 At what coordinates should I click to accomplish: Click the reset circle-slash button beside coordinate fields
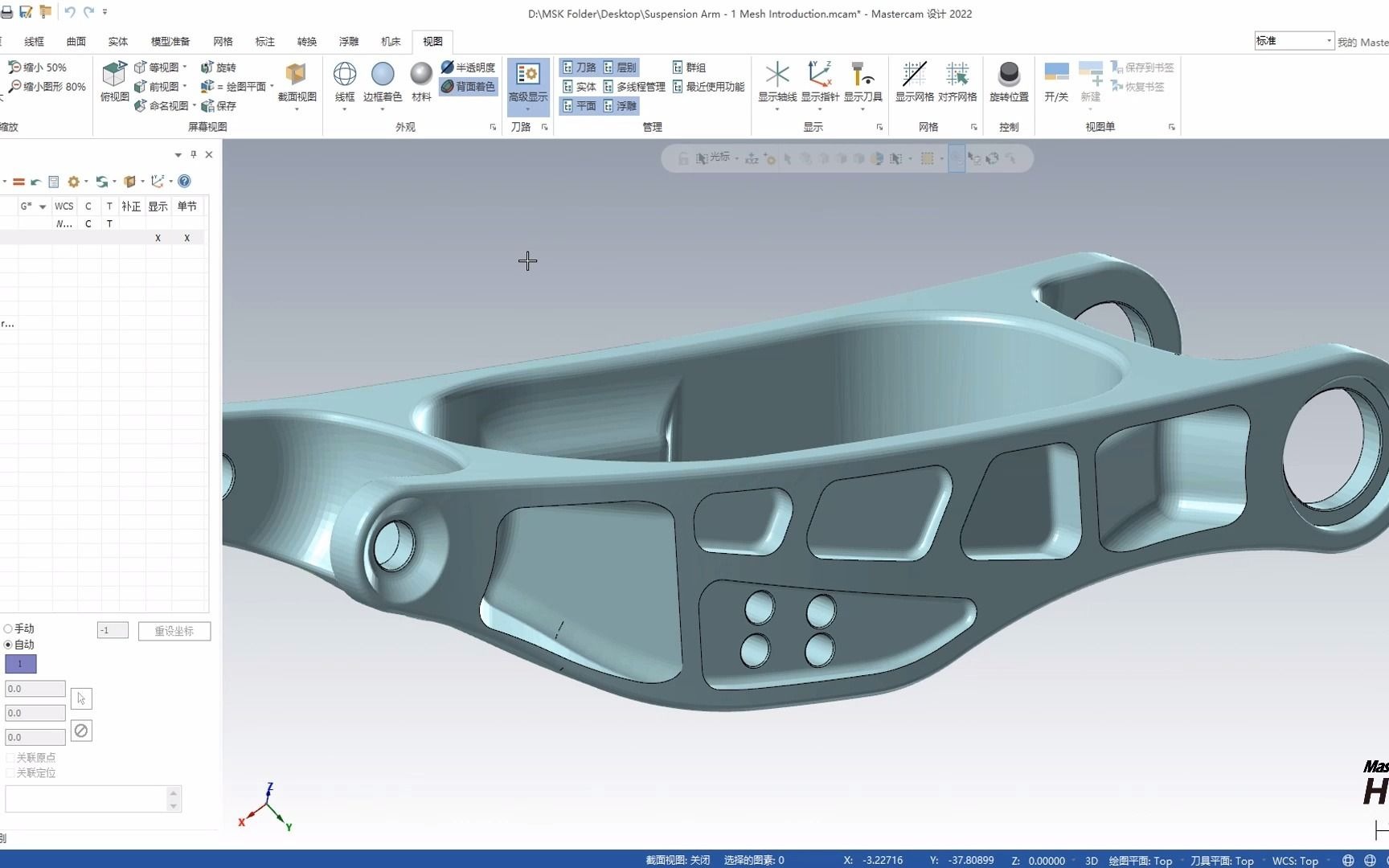(81, 731)
